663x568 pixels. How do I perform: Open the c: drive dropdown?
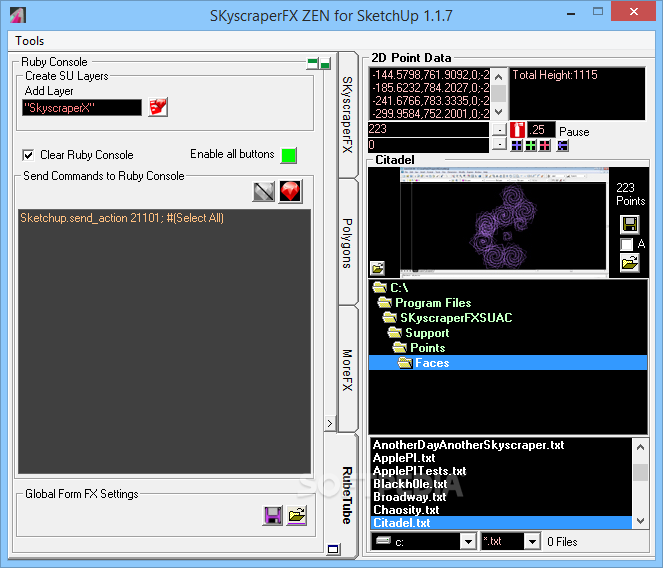coord(468,542)
